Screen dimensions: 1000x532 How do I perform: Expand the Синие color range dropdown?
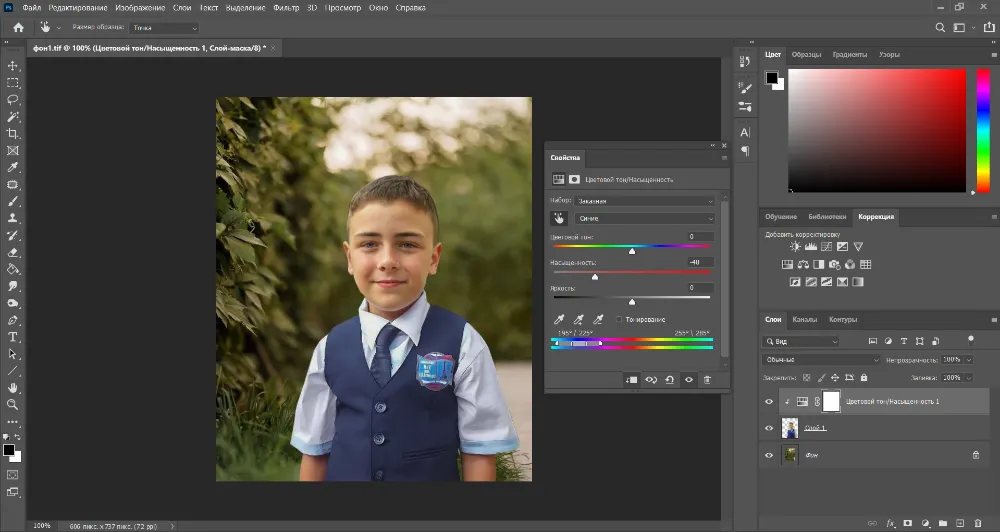[645, 218]
